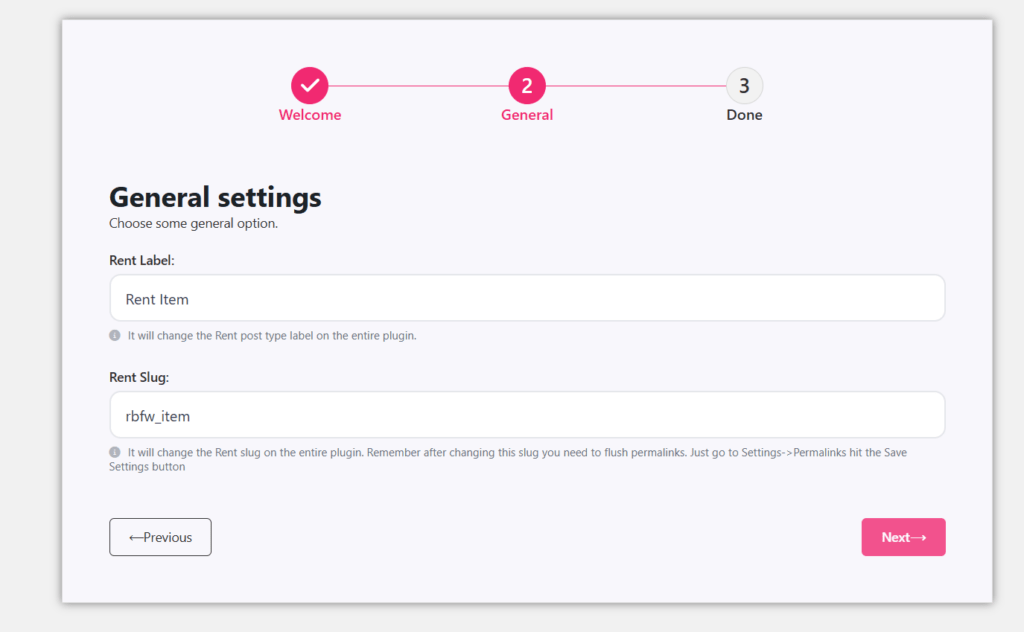1024x632 pixels.
Task: Click the General settings heading
Action: [x=215, y=197]
